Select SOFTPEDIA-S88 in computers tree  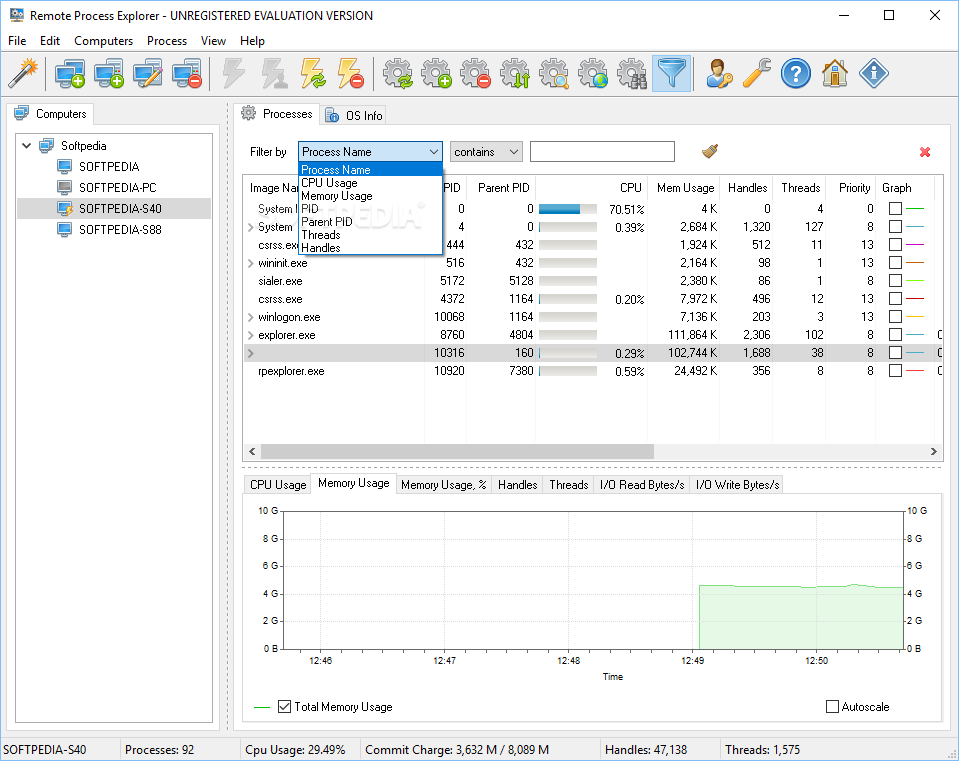coord(120,229)
